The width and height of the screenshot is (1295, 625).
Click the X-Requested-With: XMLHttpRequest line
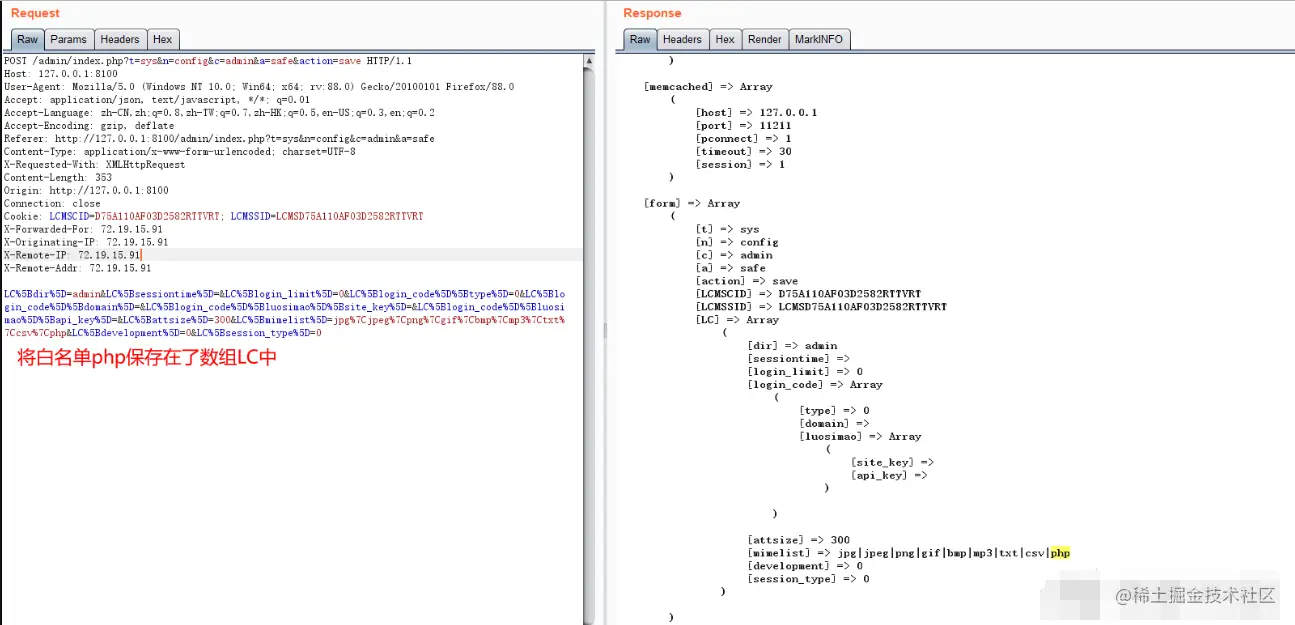click(94, 165)
